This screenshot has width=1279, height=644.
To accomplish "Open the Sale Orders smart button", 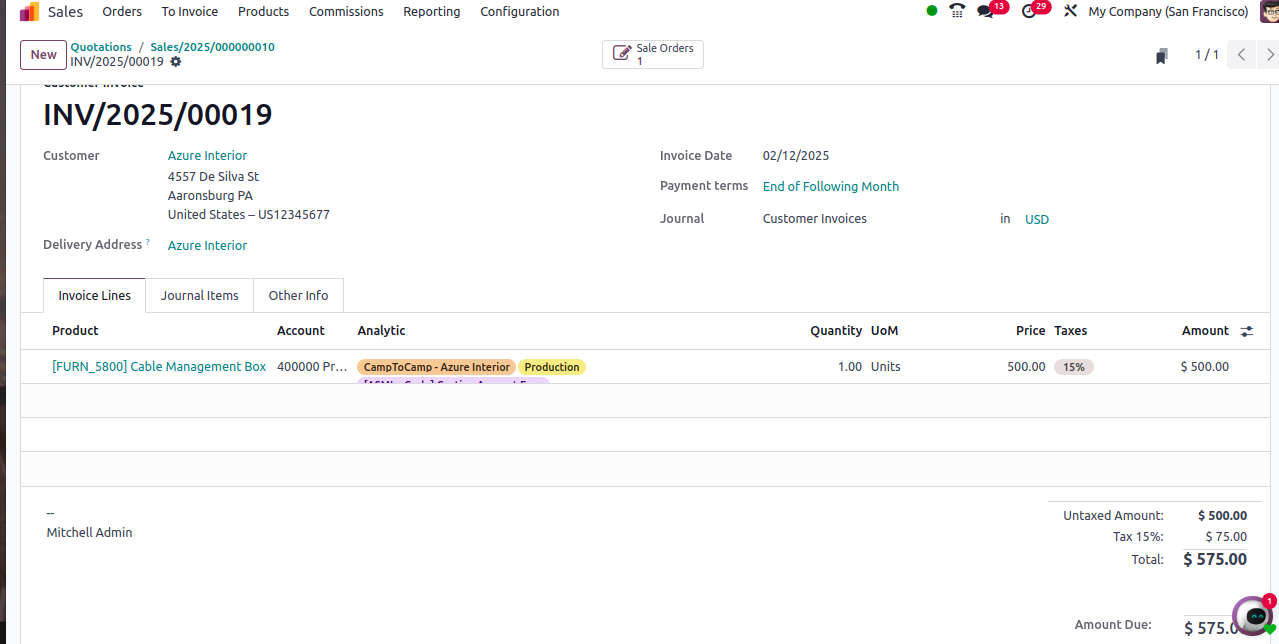I will click(653, 55).
